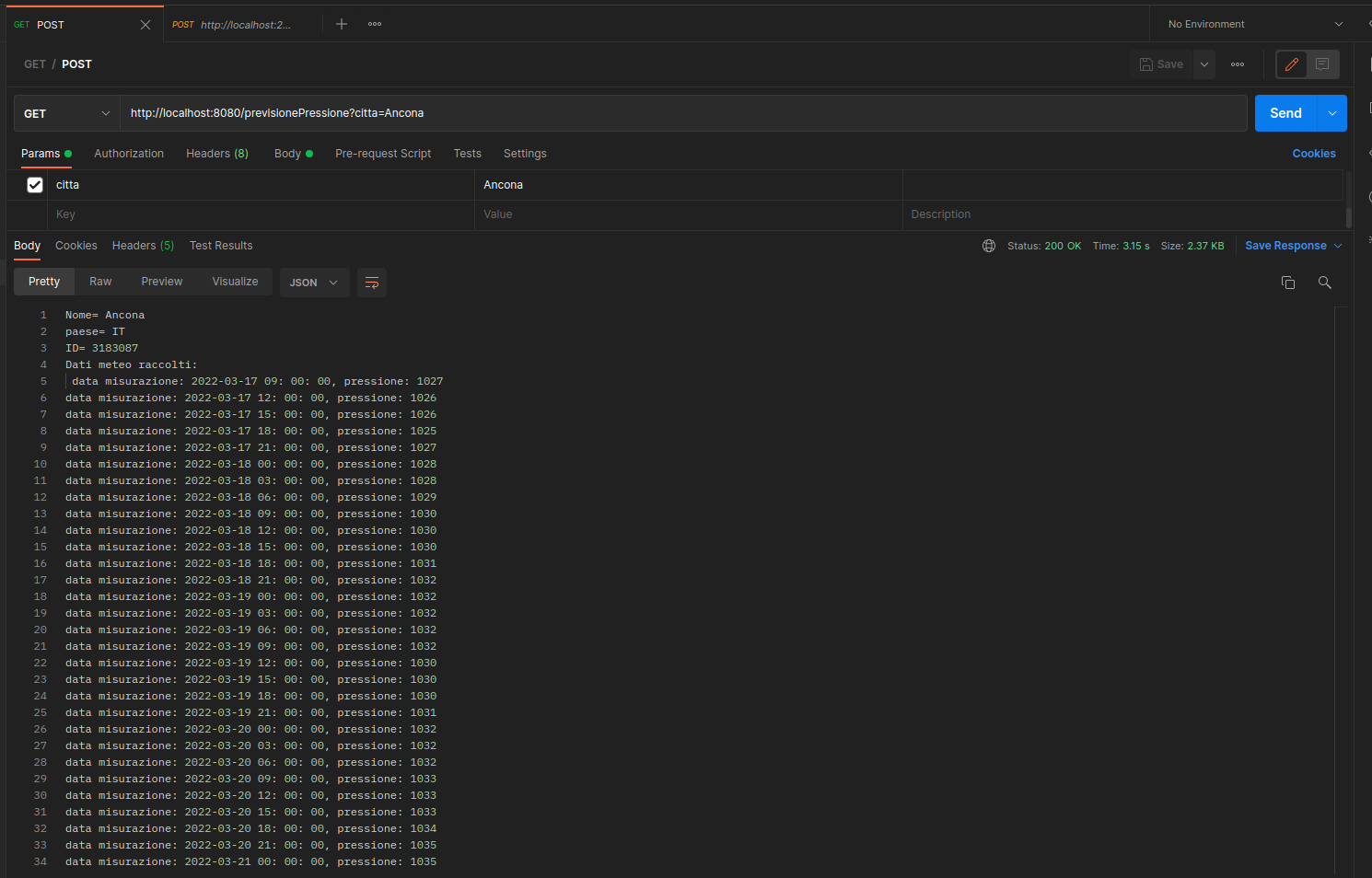This screenshot has height=878, width=1372.
Task: Expand the Send button options arrow
Action: click(x=1332, y=113)
